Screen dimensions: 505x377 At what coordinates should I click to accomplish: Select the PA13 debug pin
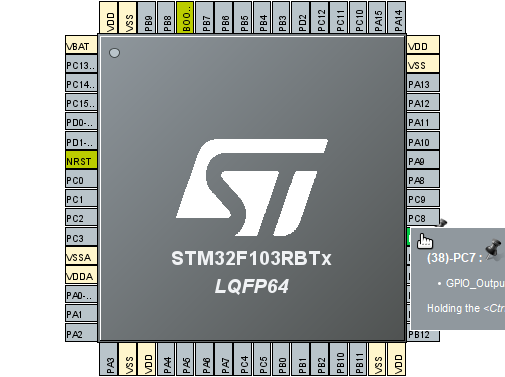[423, 83]
